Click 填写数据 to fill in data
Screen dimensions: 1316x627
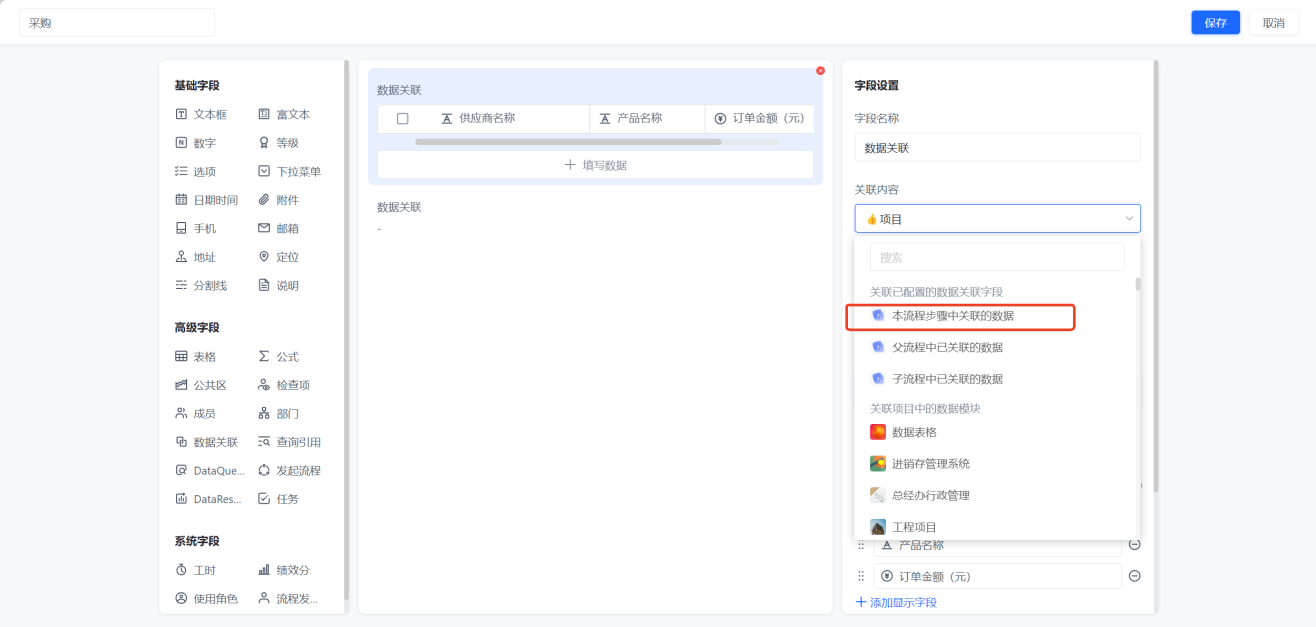[x=595, y=165]
